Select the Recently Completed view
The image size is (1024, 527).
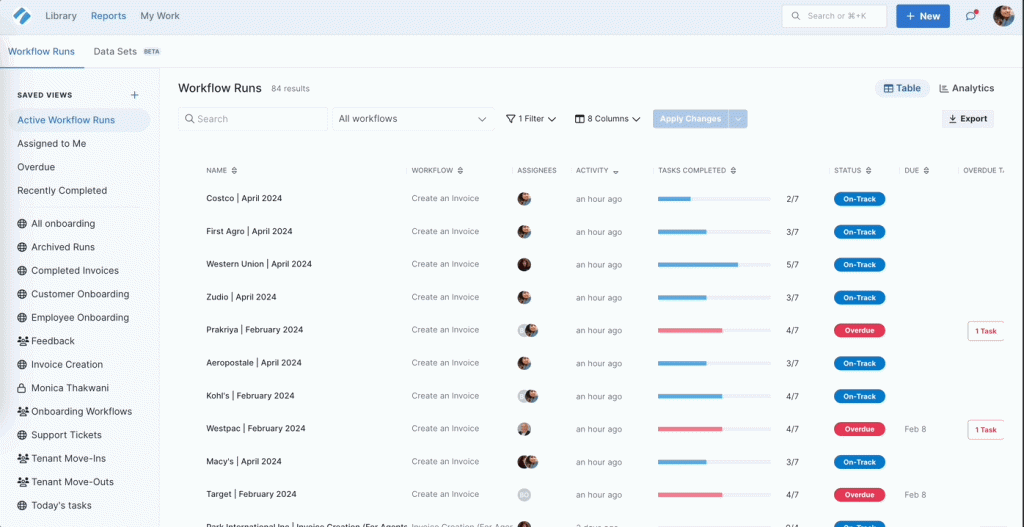(62, 191)
